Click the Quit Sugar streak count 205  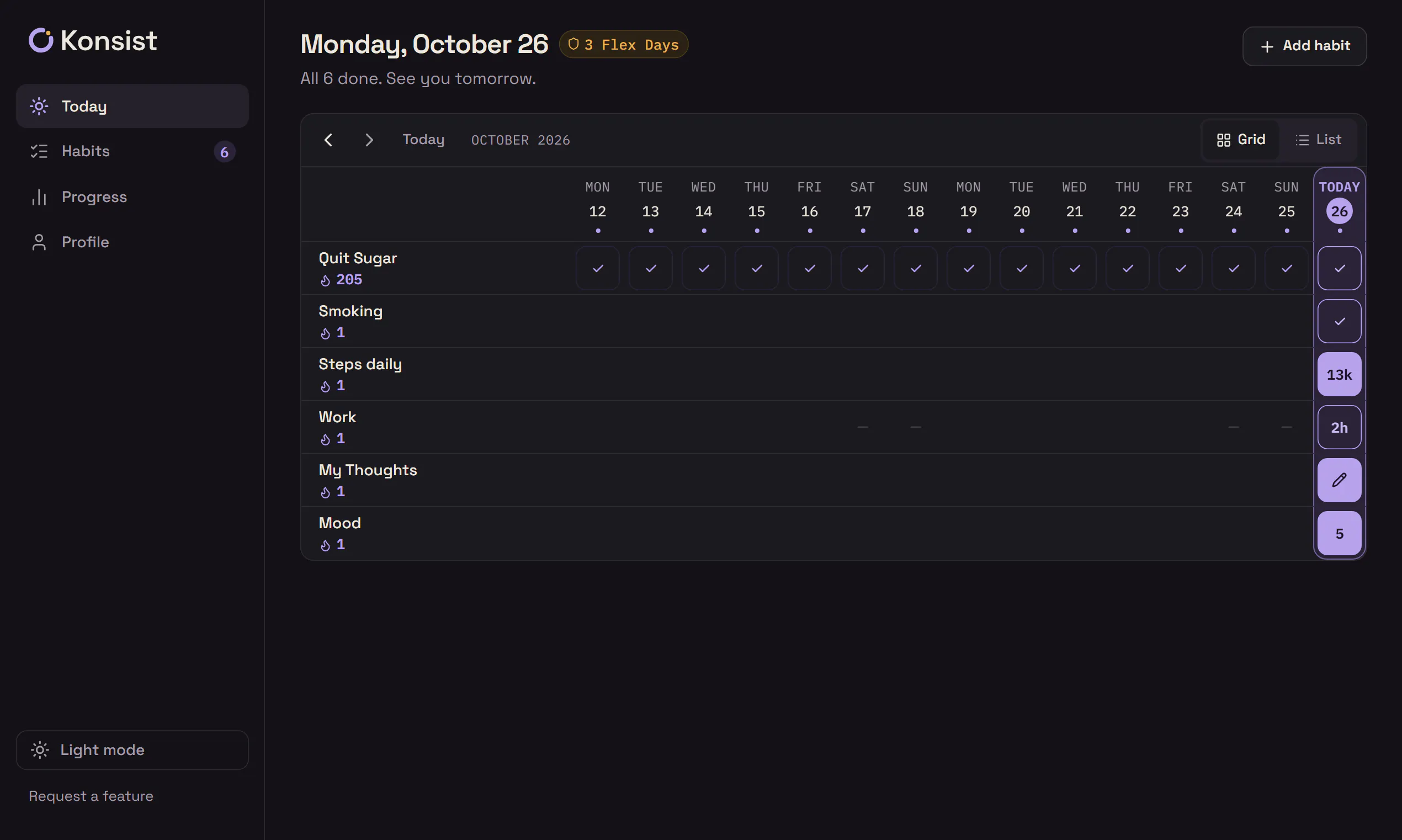point(349,280)
